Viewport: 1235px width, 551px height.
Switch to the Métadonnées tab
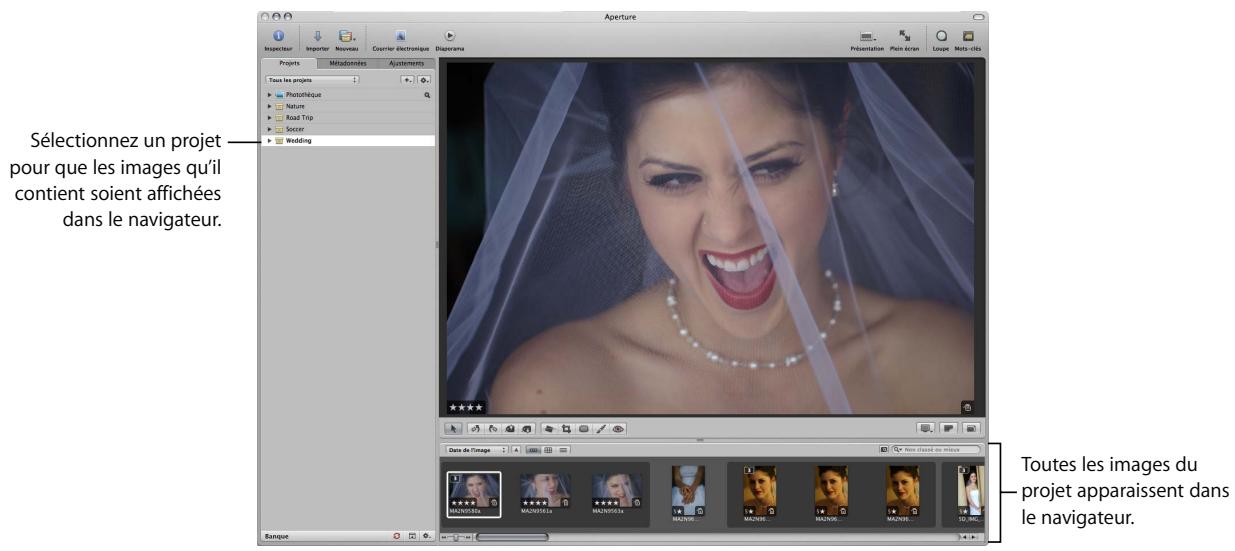[347, 63]
